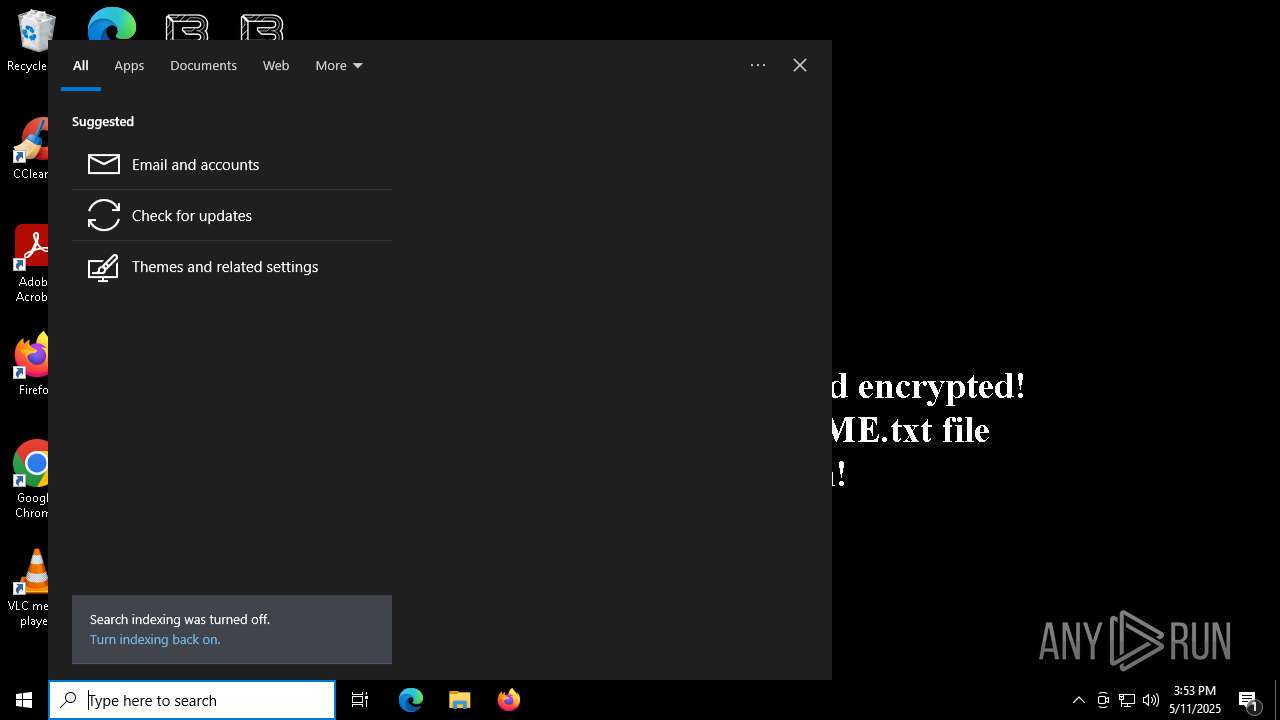Open the volume control tray icon
The image size is (1280, 720).
click(1151, 700)
